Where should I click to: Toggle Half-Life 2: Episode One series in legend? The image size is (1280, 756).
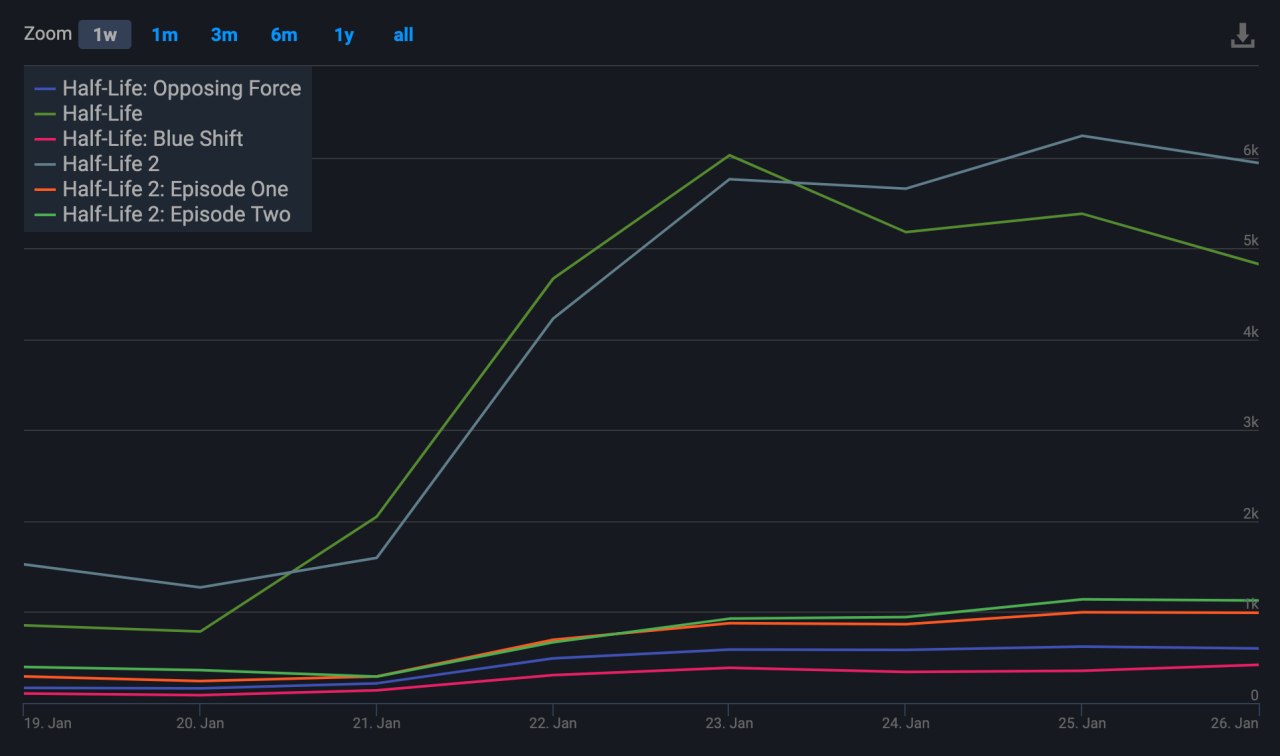pyautogui.click(x=161, y=189)
